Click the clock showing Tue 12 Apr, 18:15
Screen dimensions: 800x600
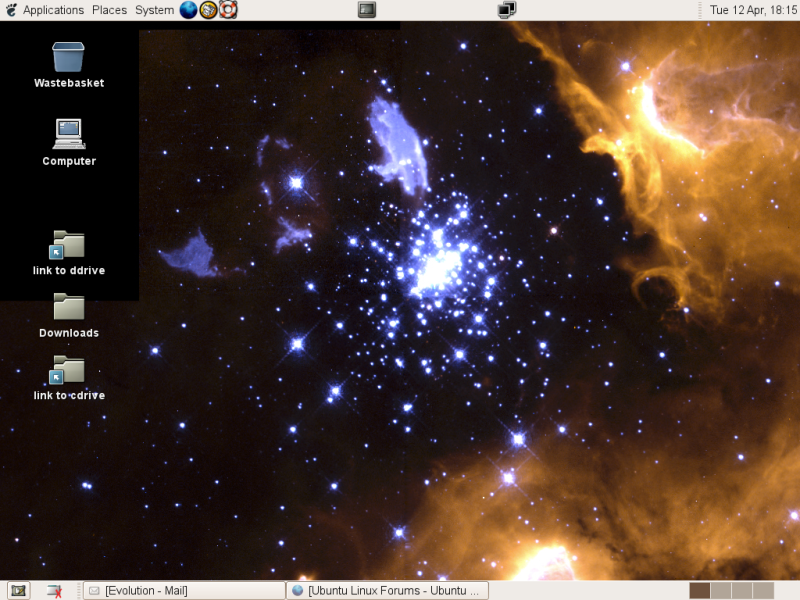753,10
